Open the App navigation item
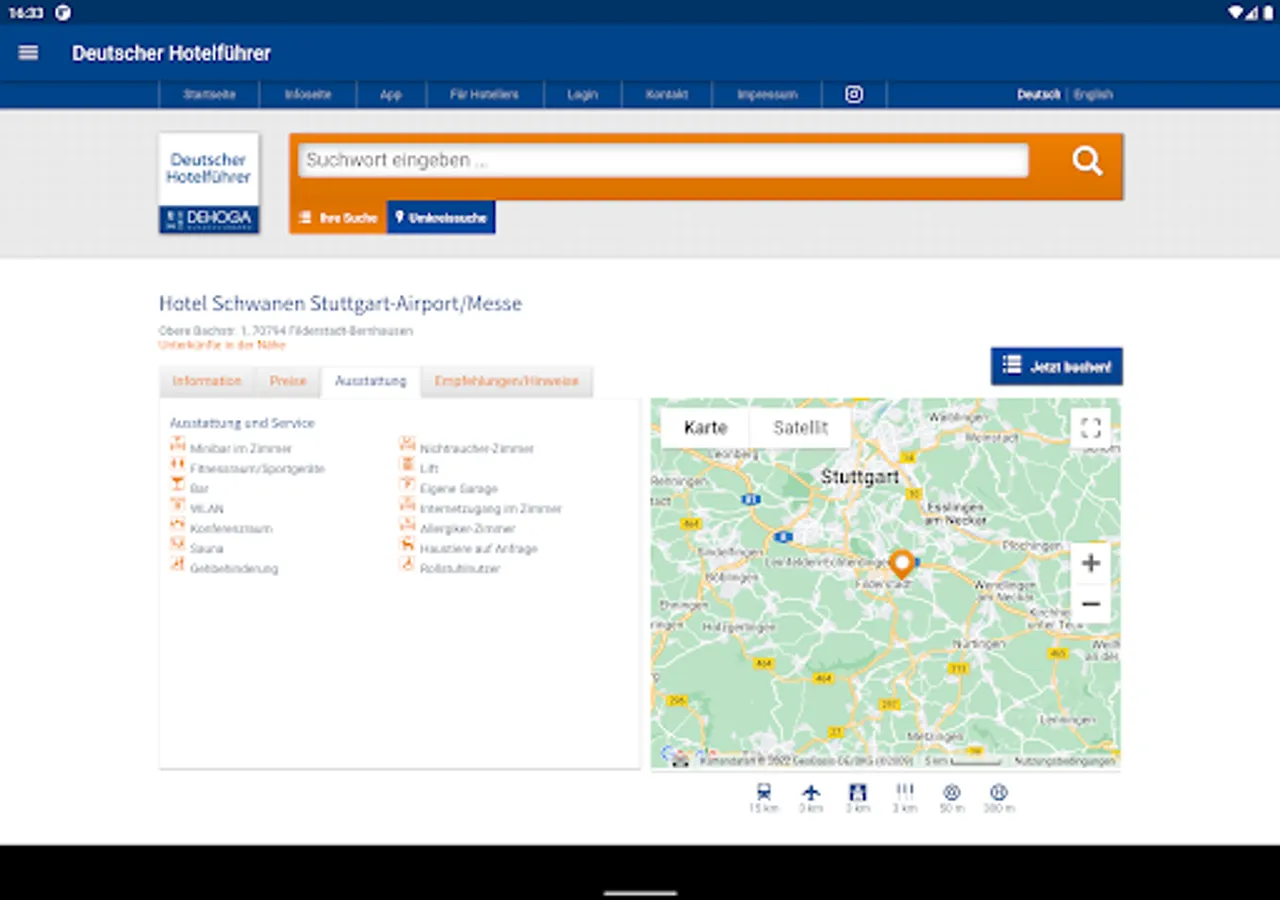 [x=391, y=94]
